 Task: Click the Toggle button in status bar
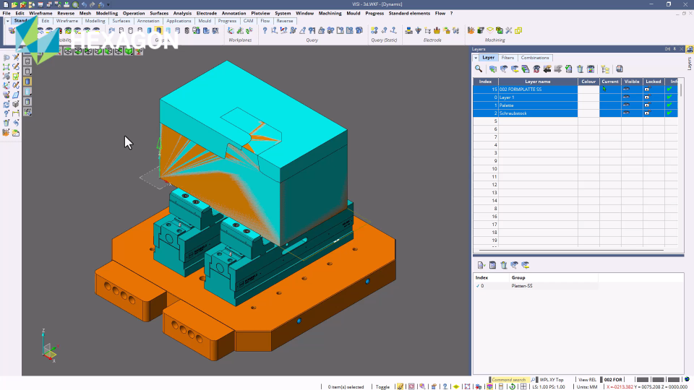click(x=382, y=386)
